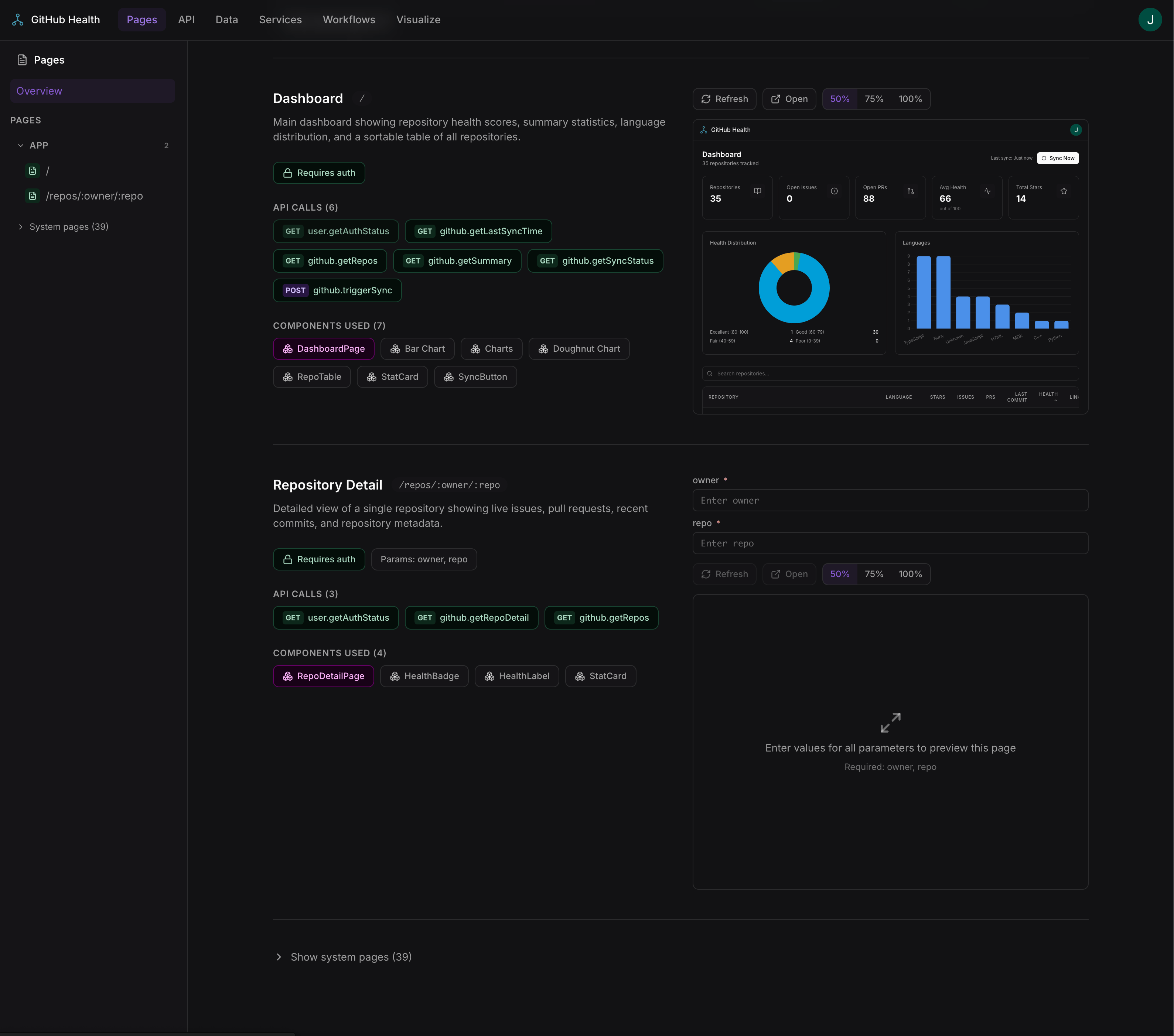Click the Bar Chart component chip
1174x1036 pixels.
pos(417,349)
